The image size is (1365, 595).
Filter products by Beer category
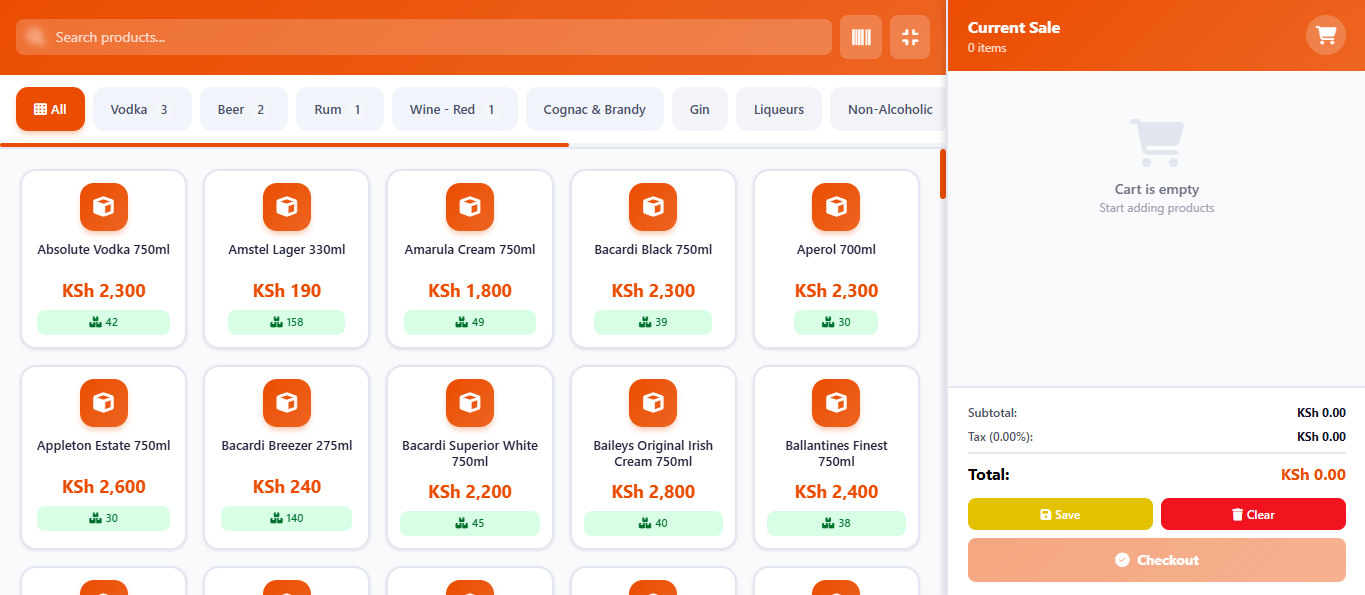[x=243, y=109]
